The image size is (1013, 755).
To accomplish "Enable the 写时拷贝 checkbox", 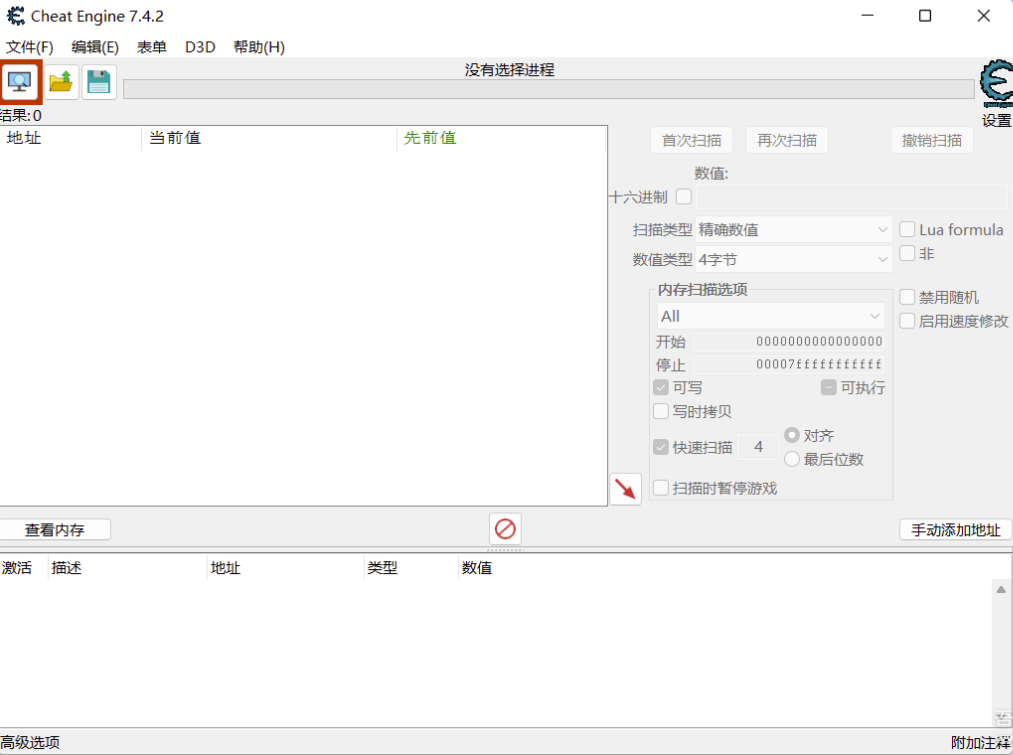I will point(660,411).
